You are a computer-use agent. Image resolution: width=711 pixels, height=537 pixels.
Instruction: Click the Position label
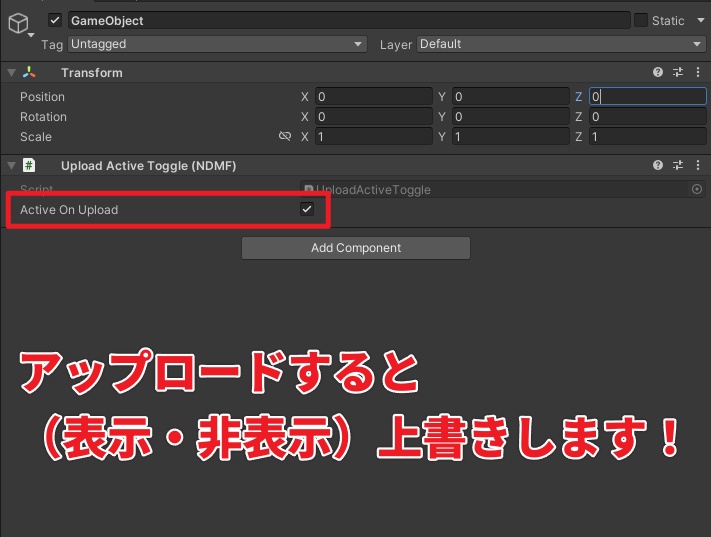pyautogui.click(x=42, y=97)
